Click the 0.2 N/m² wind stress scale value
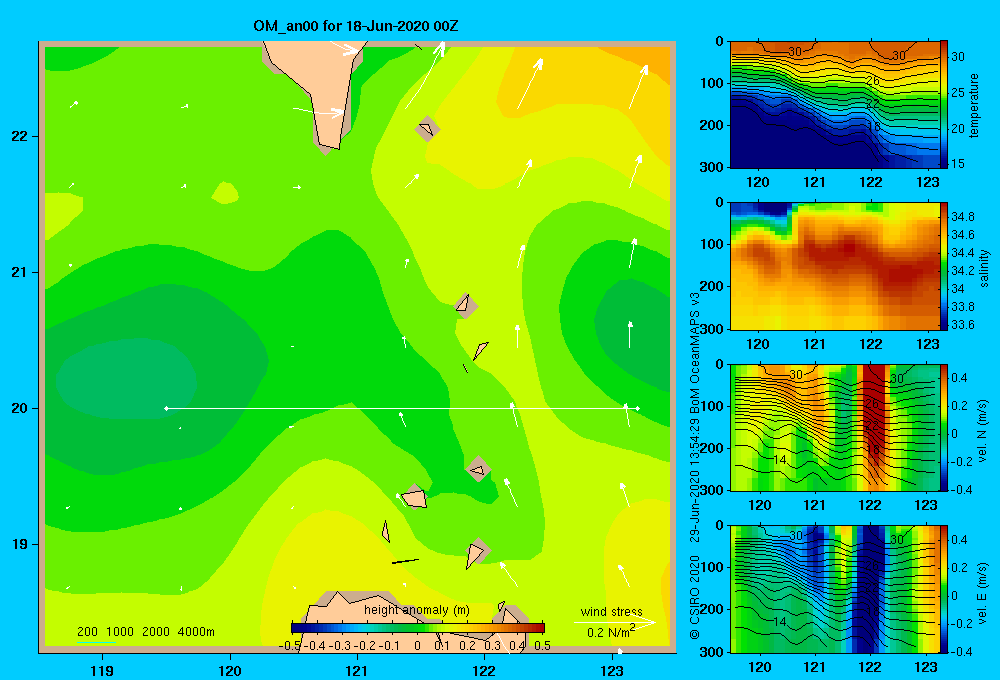 coord(611,631)
